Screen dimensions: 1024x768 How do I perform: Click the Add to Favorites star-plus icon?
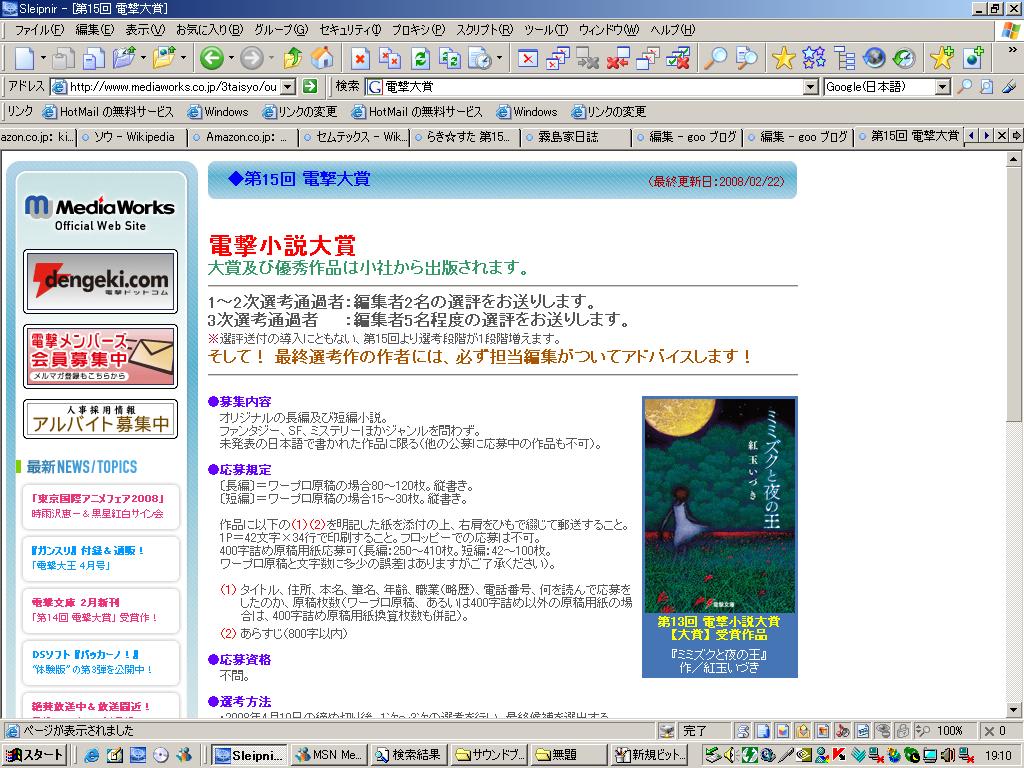click(942, 58)
